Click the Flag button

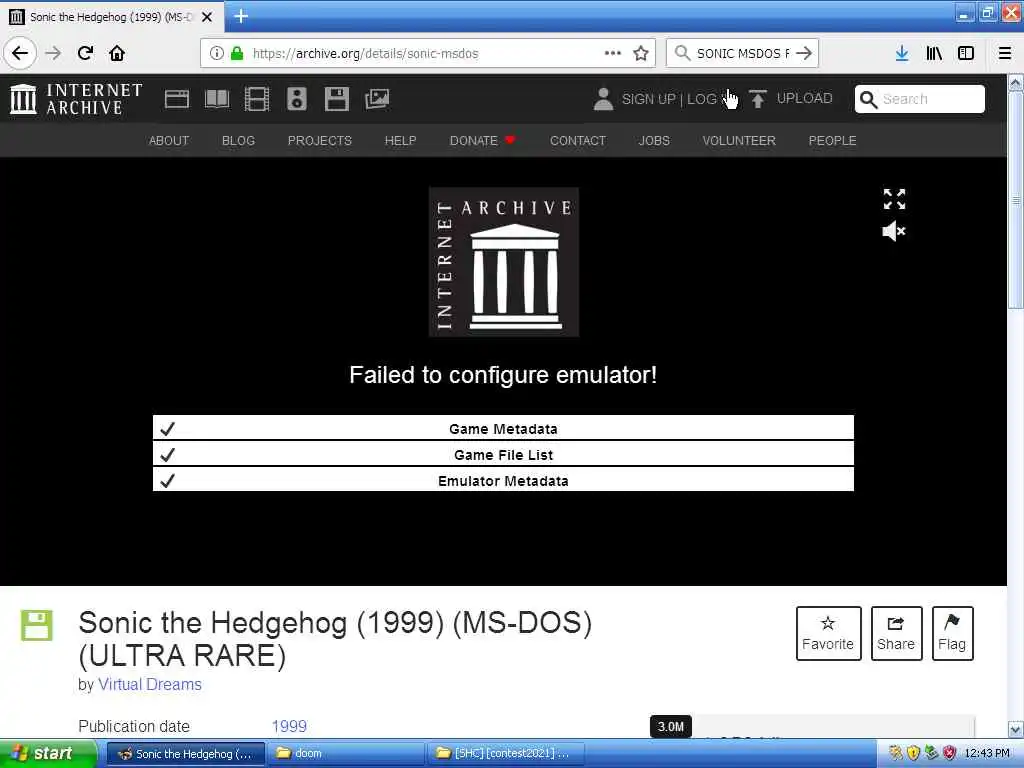tap(952, 633)
